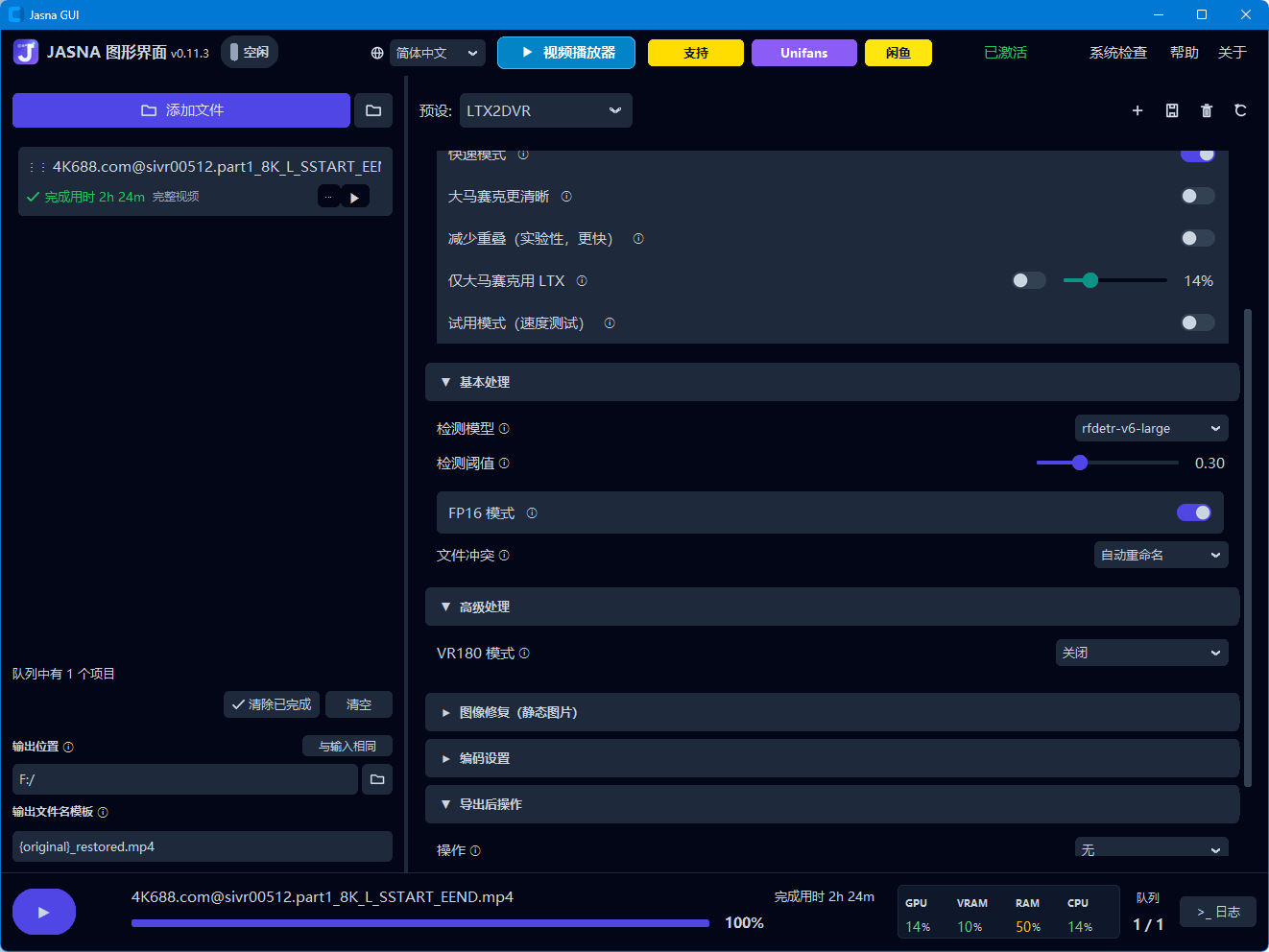Save the current preset
Viewport: 1269px width, 952px height.
(x=1172, y=110)
